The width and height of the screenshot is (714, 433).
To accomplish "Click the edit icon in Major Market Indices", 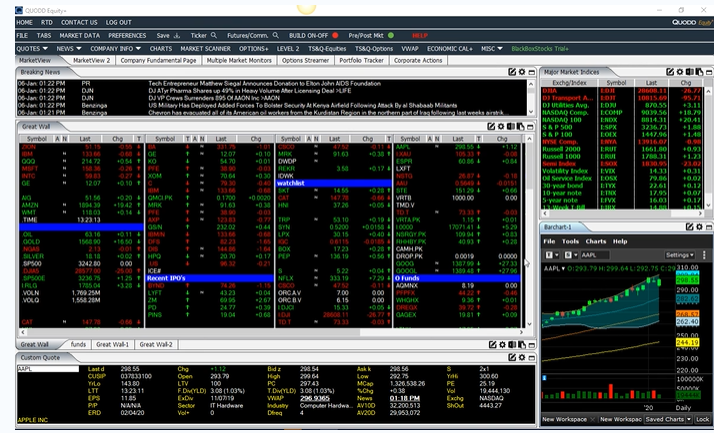I will pyautogui.click(x=670, y=72).
